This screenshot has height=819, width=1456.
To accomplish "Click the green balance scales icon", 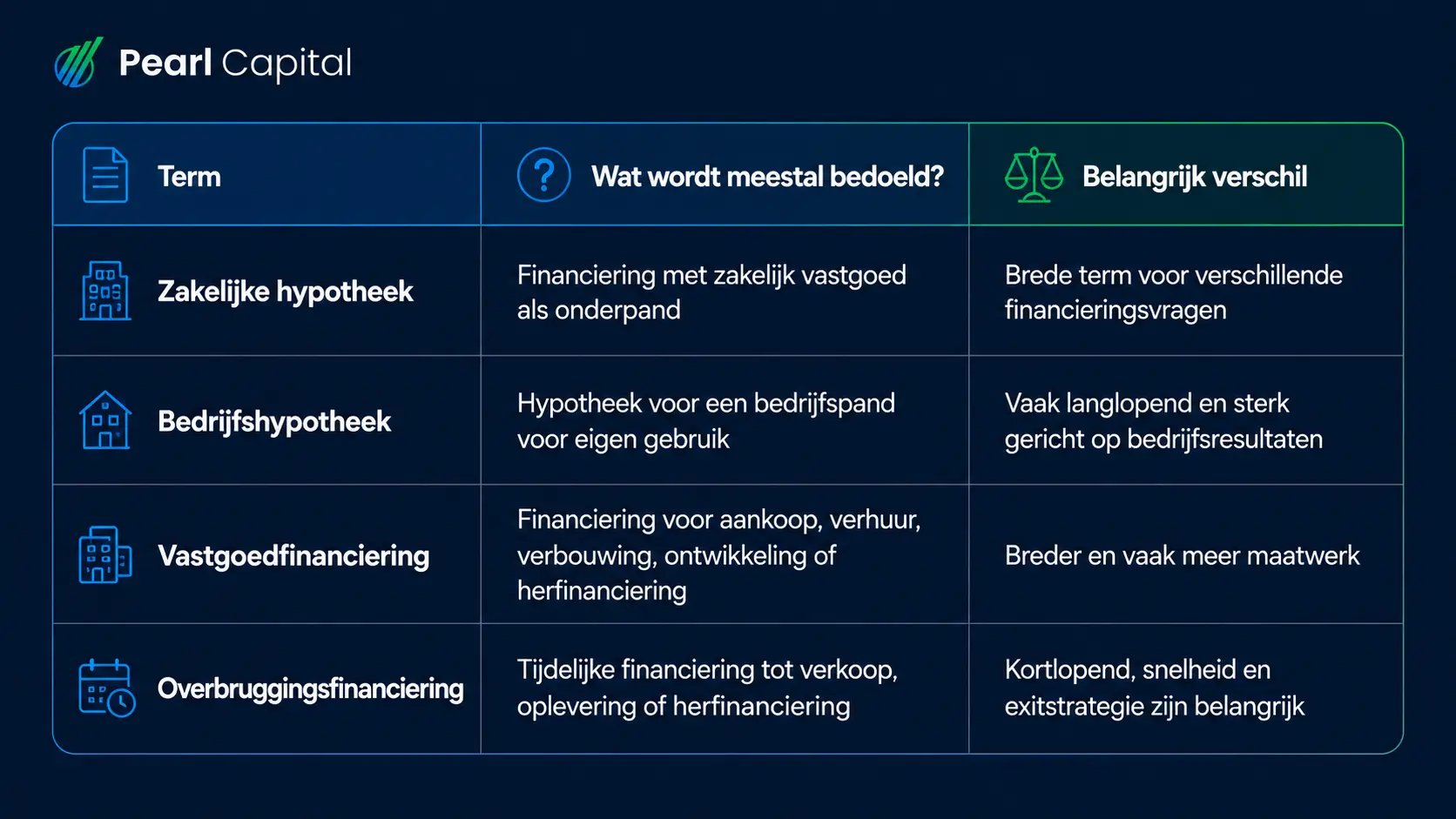I will point(1034,175).
